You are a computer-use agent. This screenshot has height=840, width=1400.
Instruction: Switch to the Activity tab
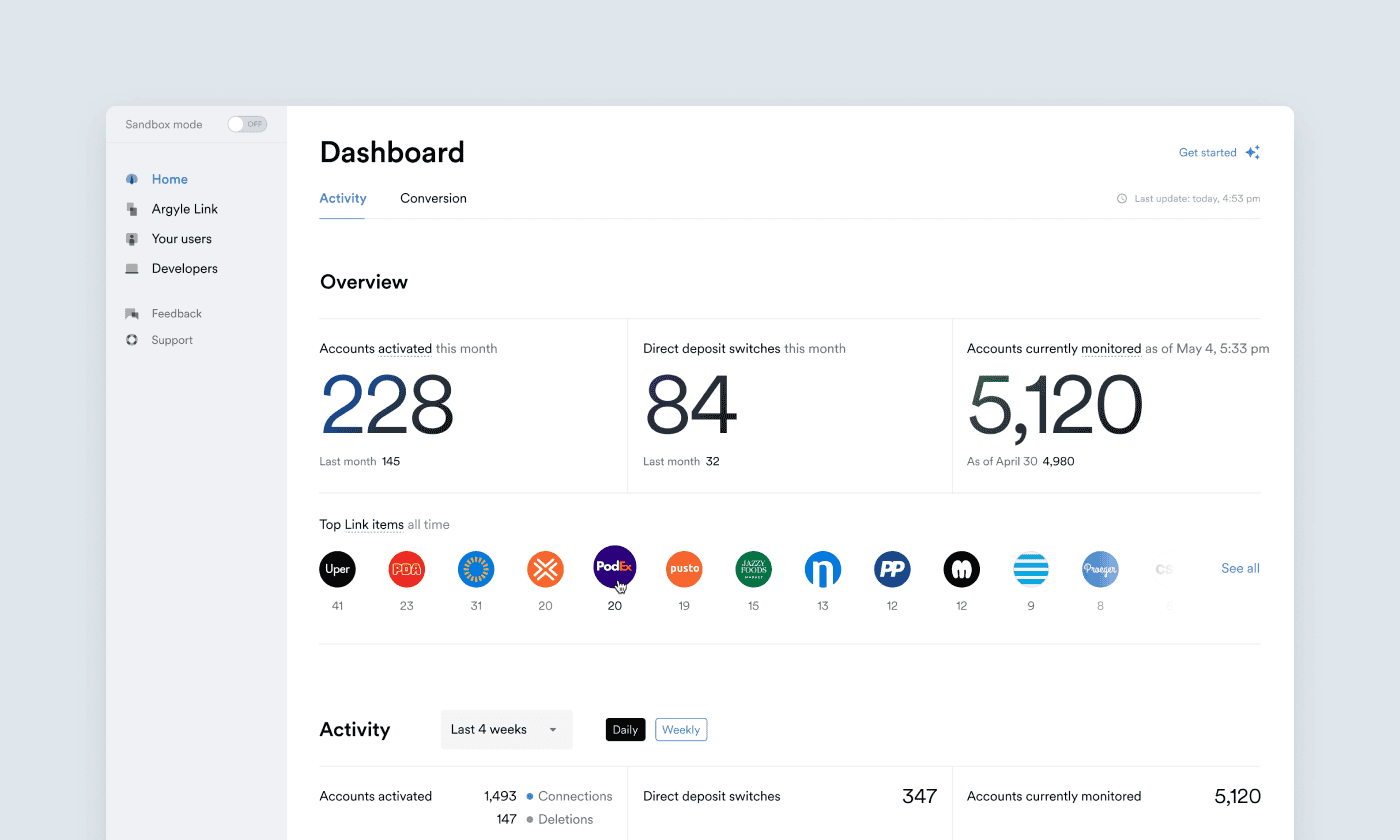tap(343, 198)
